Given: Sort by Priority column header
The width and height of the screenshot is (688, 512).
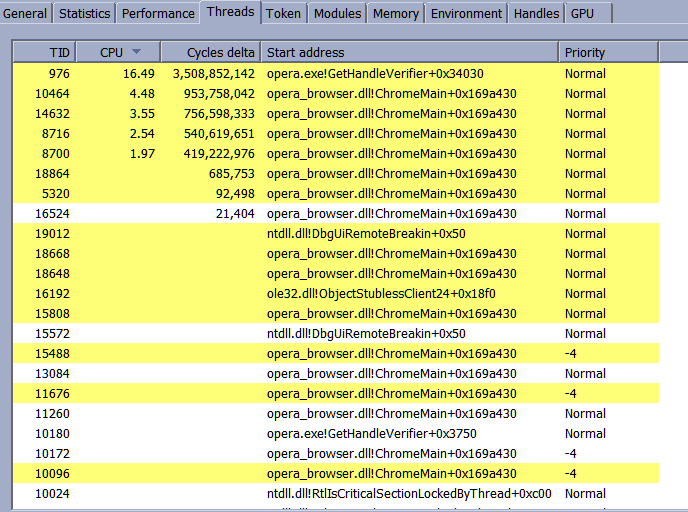Looking at the screenshot, I should pyautogui.click(x=609, y=52).
